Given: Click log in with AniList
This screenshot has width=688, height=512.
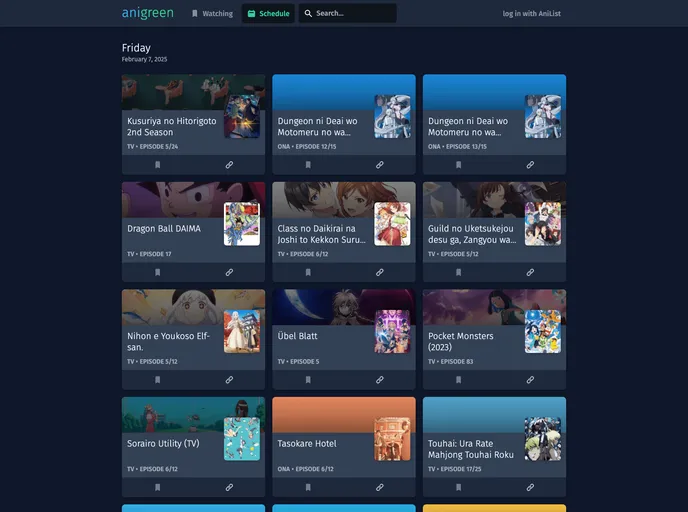Looking at the screenshot, I should (x=531, y=14).
